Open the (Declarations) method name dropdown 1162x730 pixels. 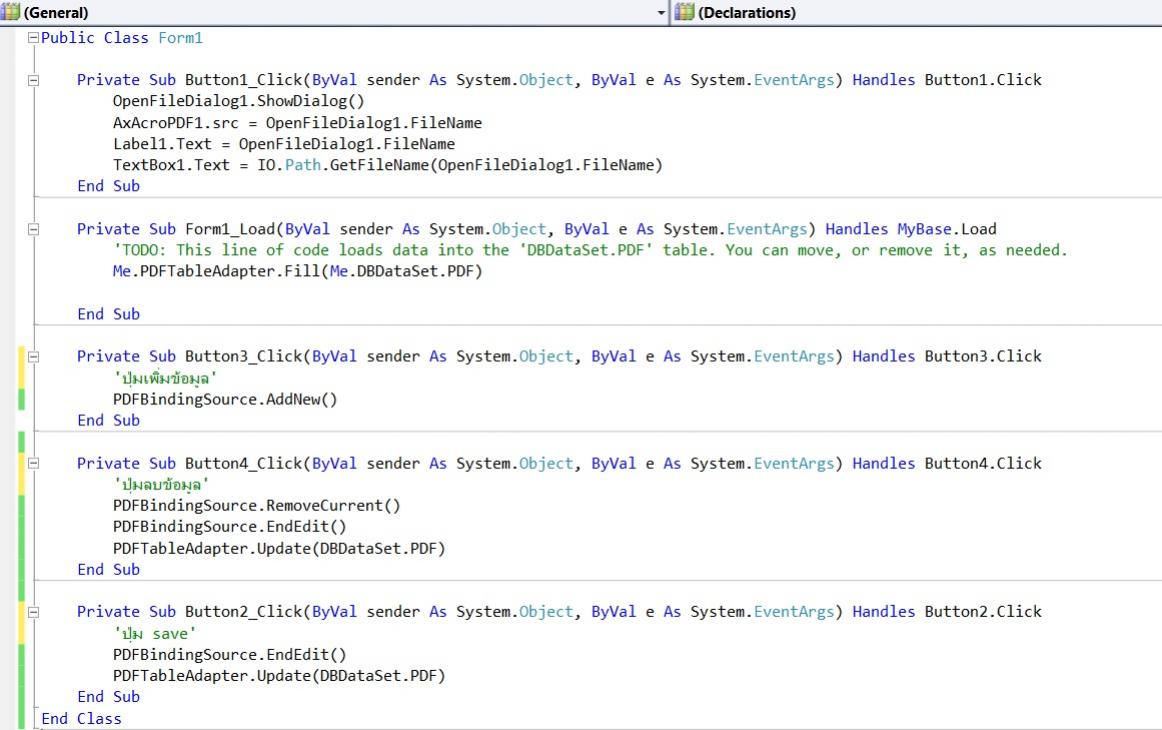(917, 13)
